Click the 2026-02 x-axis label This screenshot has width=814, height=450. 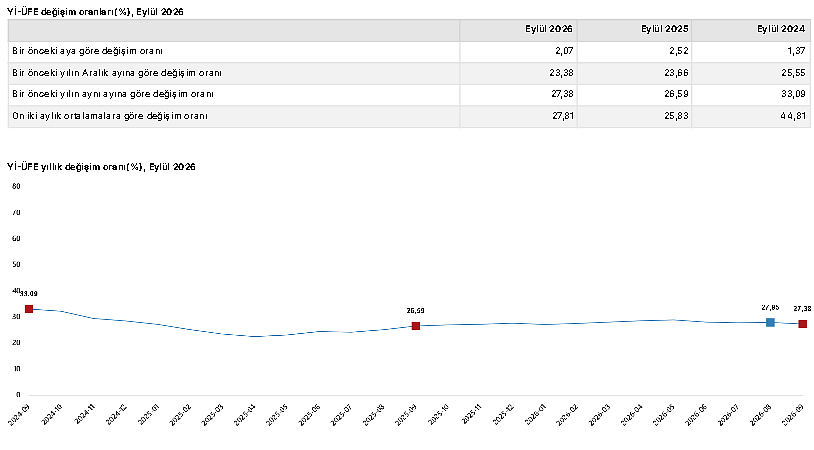(x=567, y=415)
